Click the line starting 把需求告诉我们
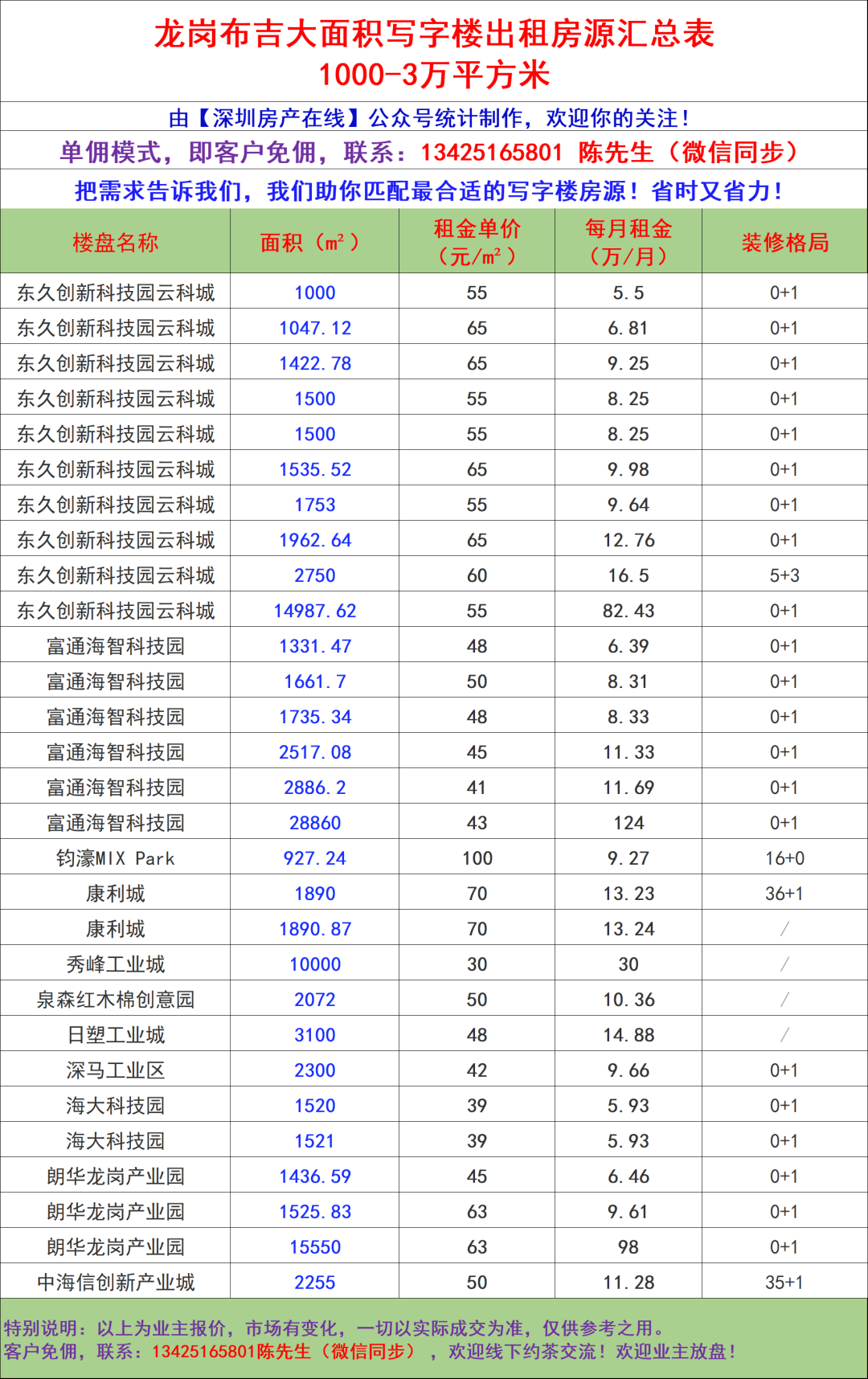This screenshot has width=868, height=1379. [428, 191]
